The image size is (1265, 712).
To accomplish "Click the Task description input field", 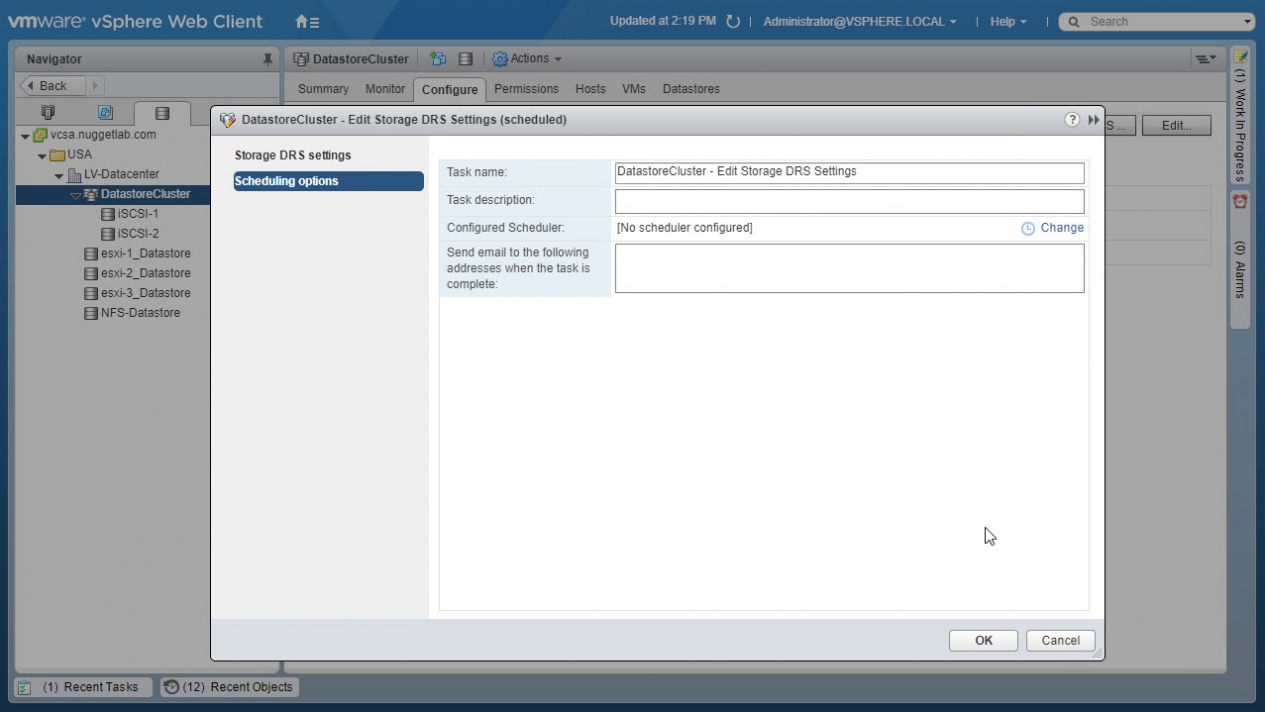I will (x=849, y=201).
